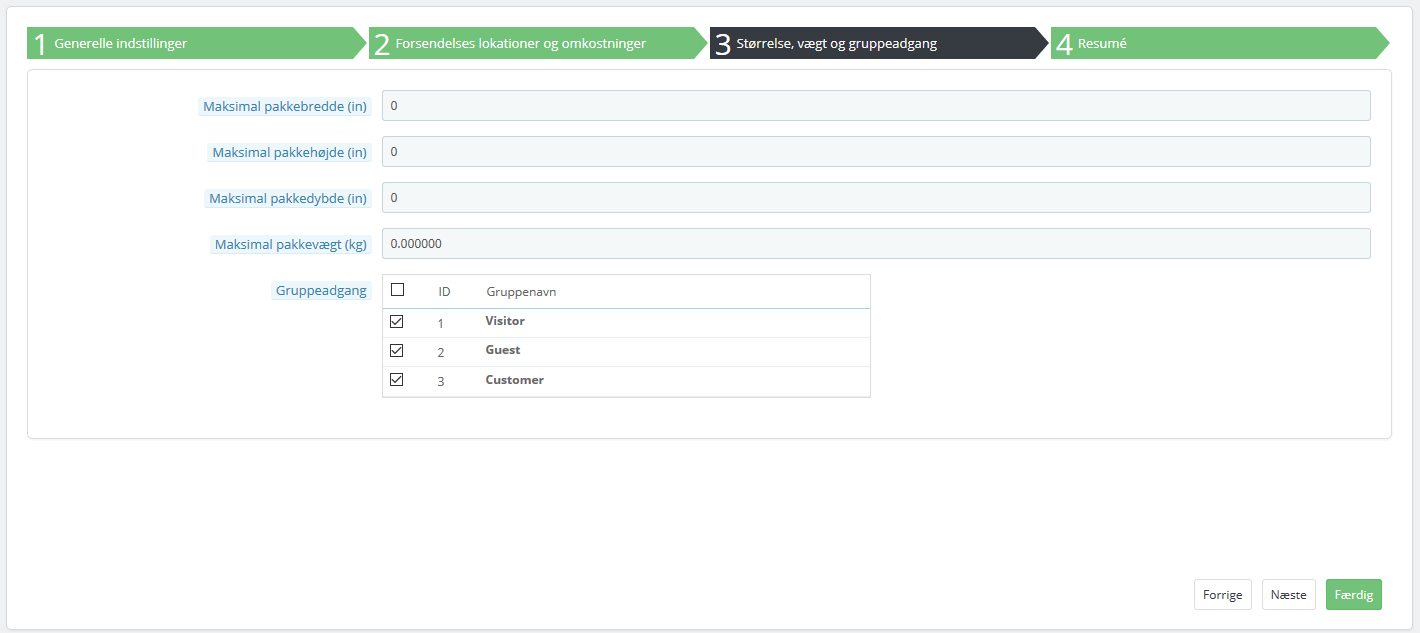Click ID value 2 in group table
Screen dimensions: 1420x633
coord(441,353)
